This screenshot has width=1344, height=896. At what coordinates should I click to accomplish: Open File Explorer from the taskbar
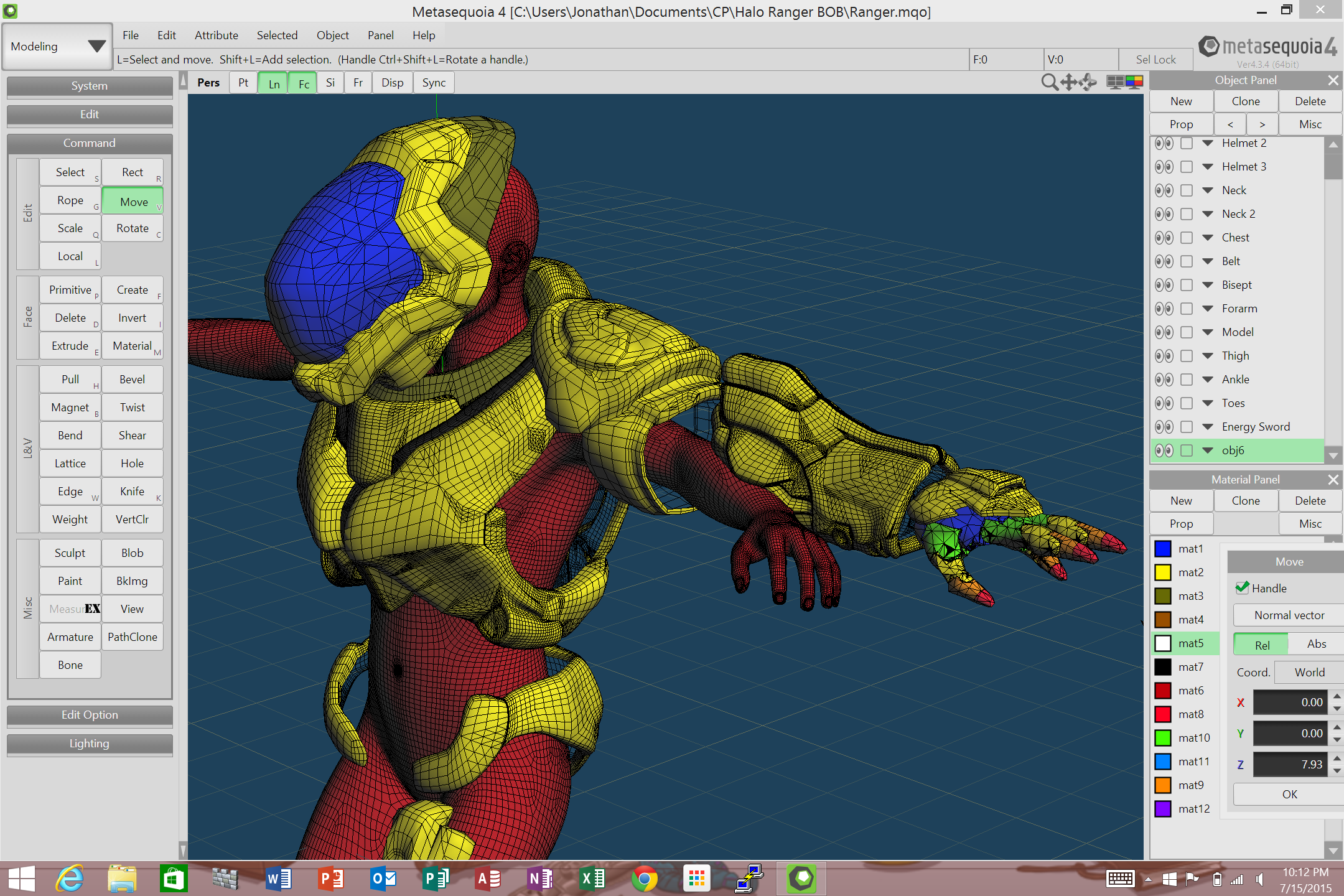(x=122, y=879)
